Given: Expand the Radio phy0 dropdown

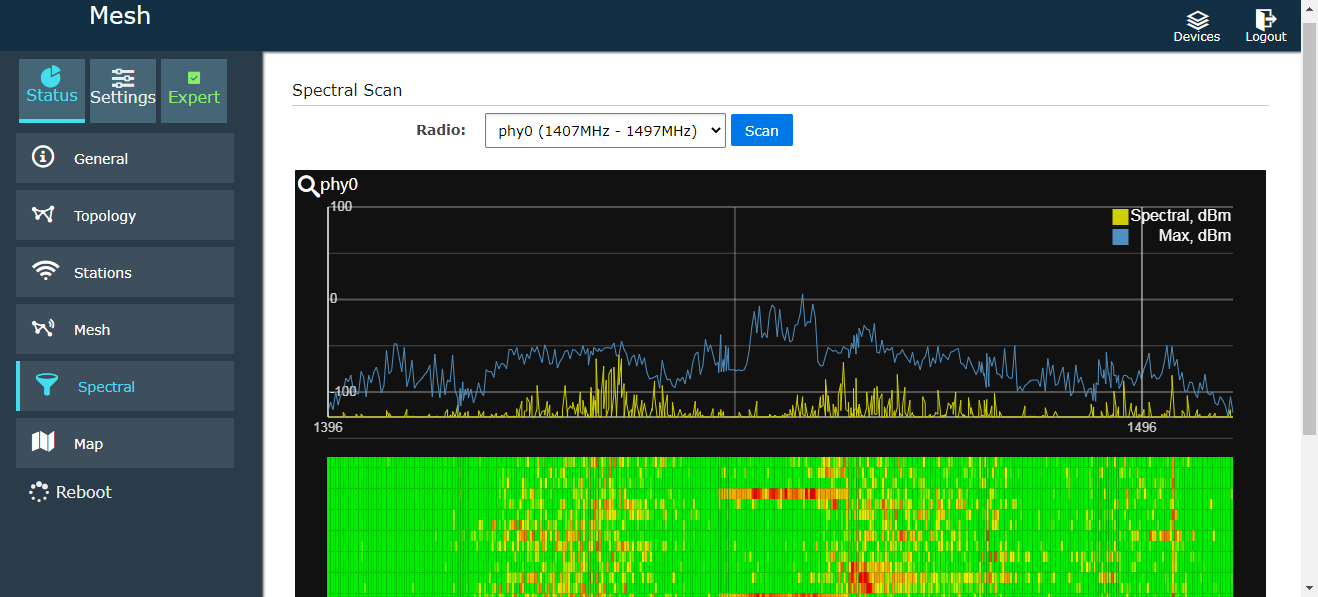Looking at the screenshot, I should [605, 130].
